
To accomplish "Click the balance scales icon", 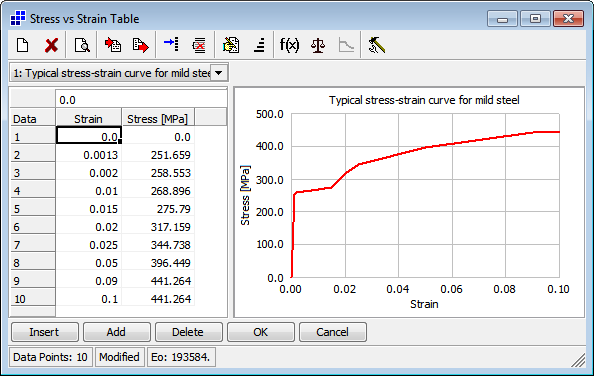I will pyautogui.click(x=318, y=45).
